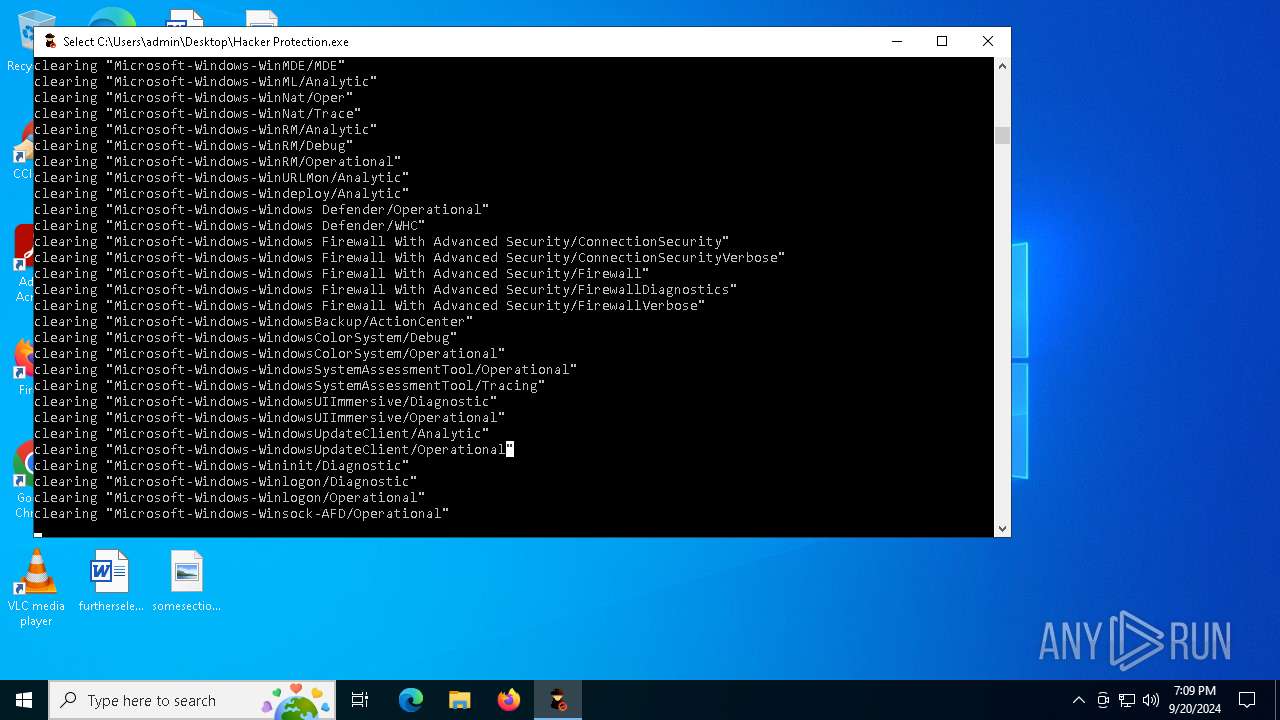Click the "Windows Defender/WHC" line

(x=230, y=226)
